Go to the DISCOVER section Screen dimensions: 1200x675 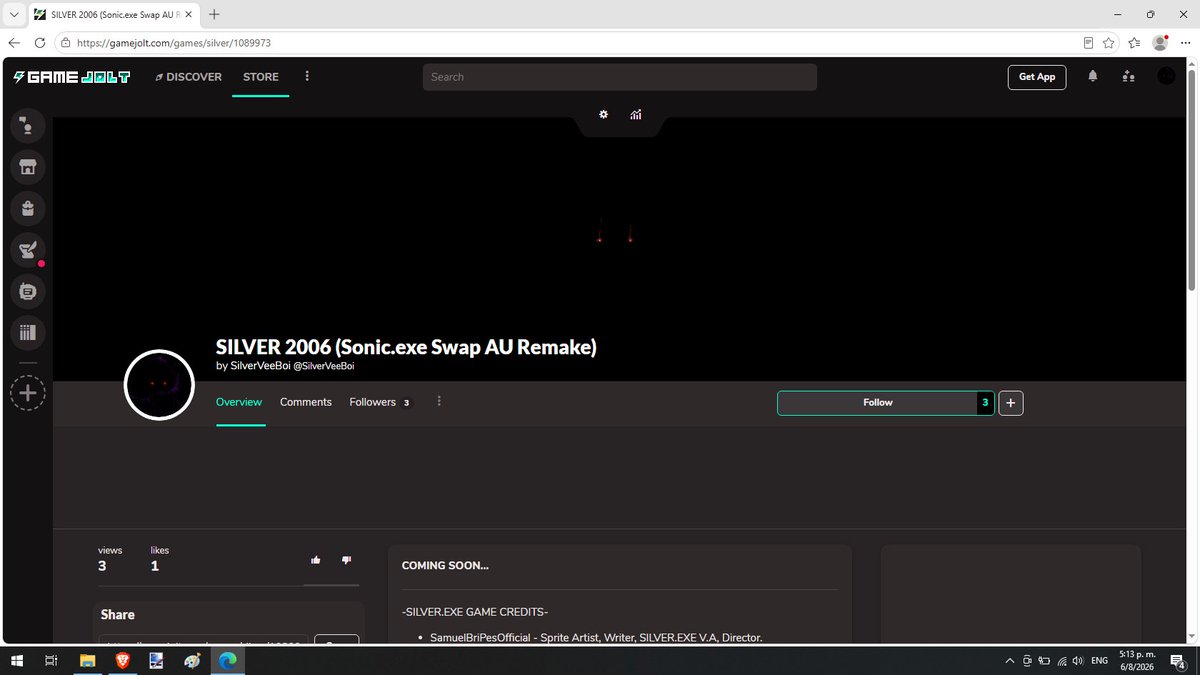188,77
